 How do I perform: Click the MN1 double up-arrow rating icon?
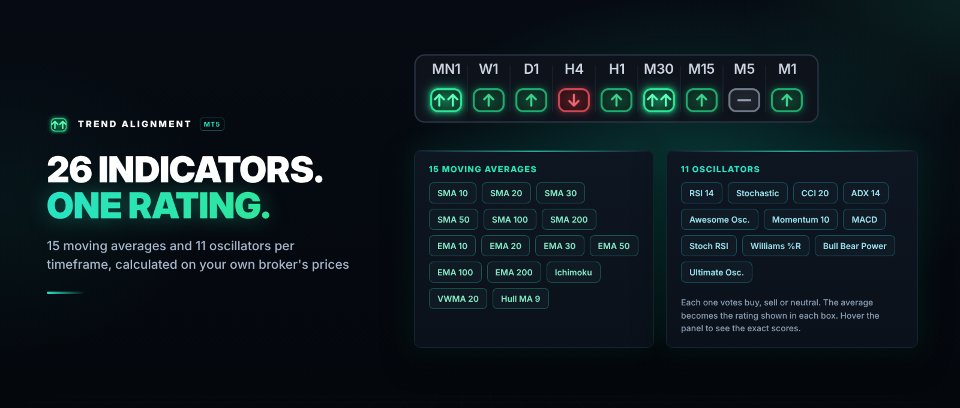tap(446, 100)
